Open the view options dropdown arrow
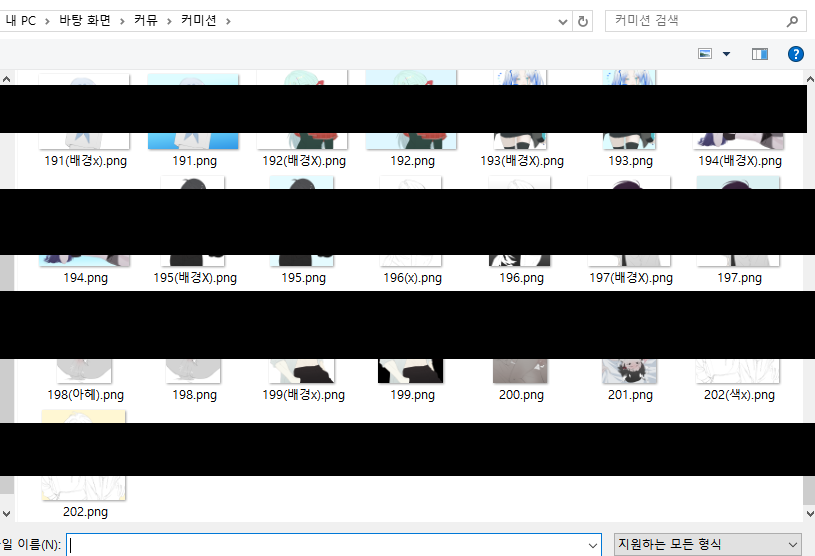This screenshot has width=815, height=556. (x=727, y=54)
